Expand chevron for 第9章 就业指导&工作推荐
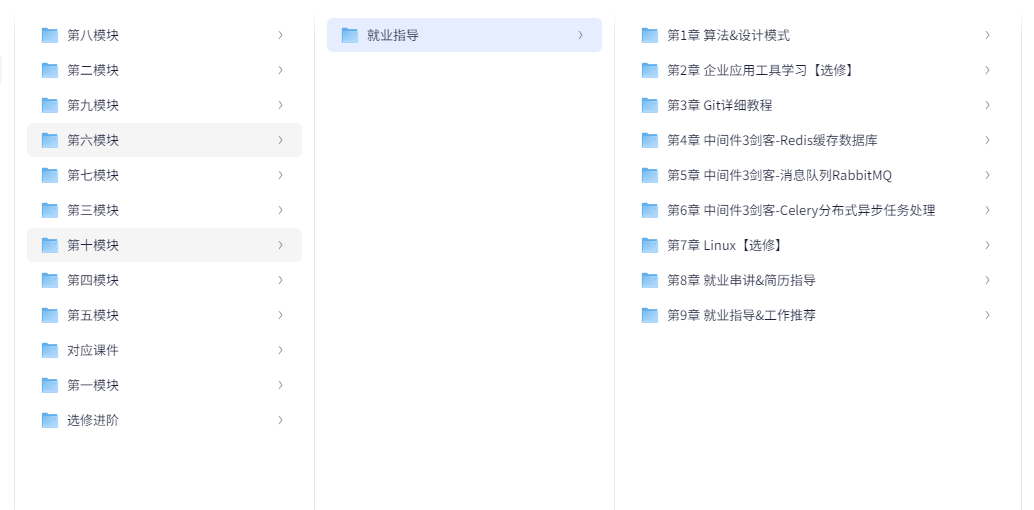Viewport: 1034px width, 510px height. click(x=987, y=315)
